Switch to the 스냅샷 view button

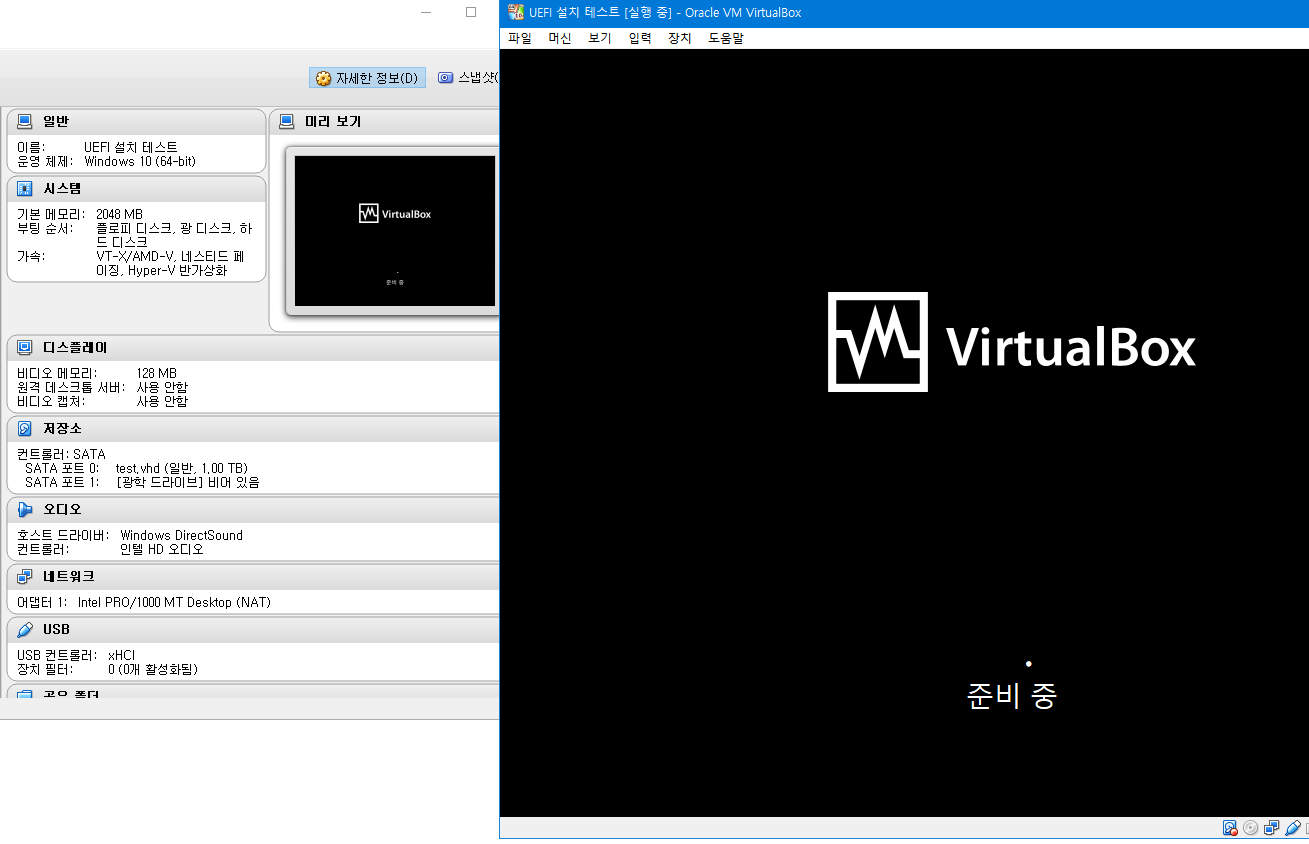click(467, 78)
